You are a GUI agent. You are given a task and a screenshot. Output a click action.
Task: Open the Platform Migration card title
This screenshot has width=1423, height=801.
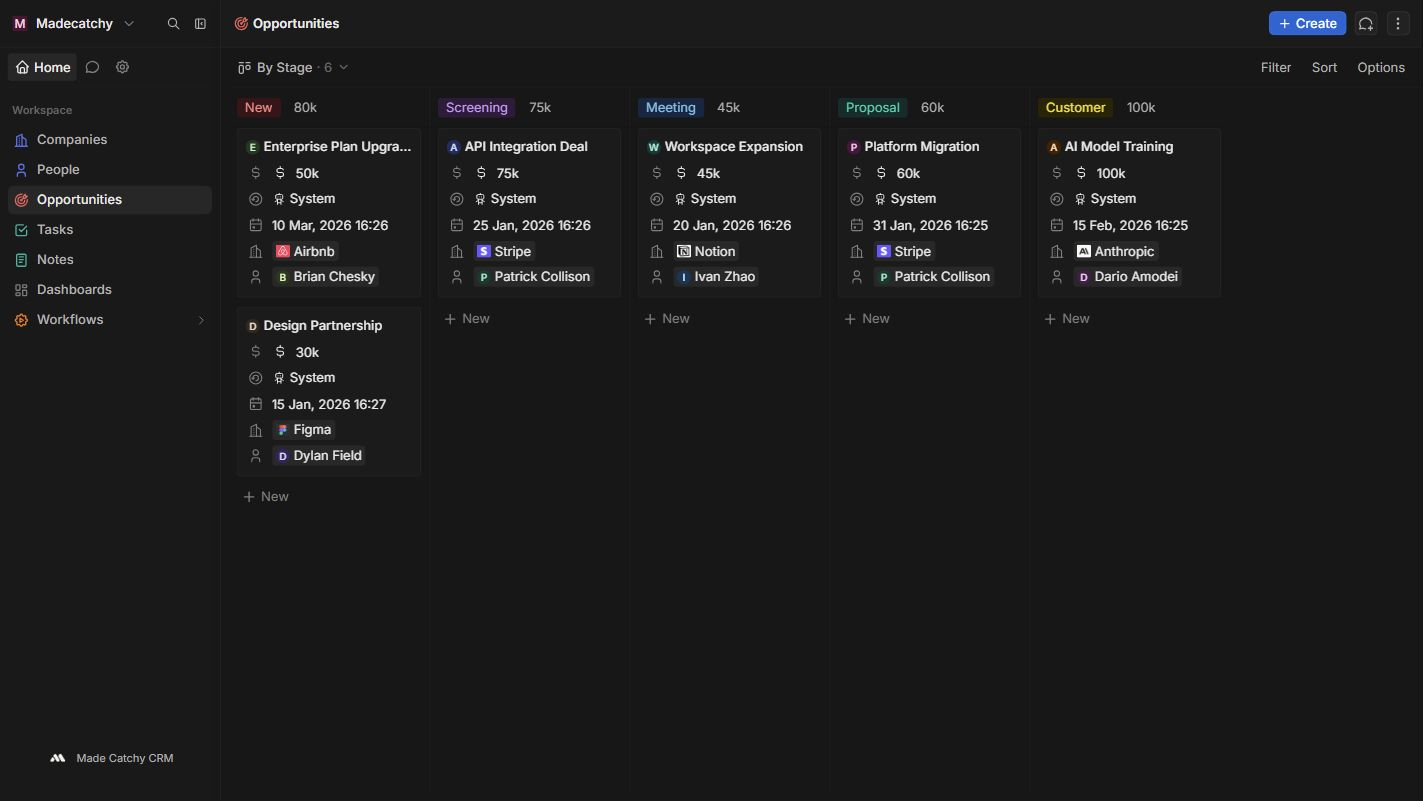point(922,146)
